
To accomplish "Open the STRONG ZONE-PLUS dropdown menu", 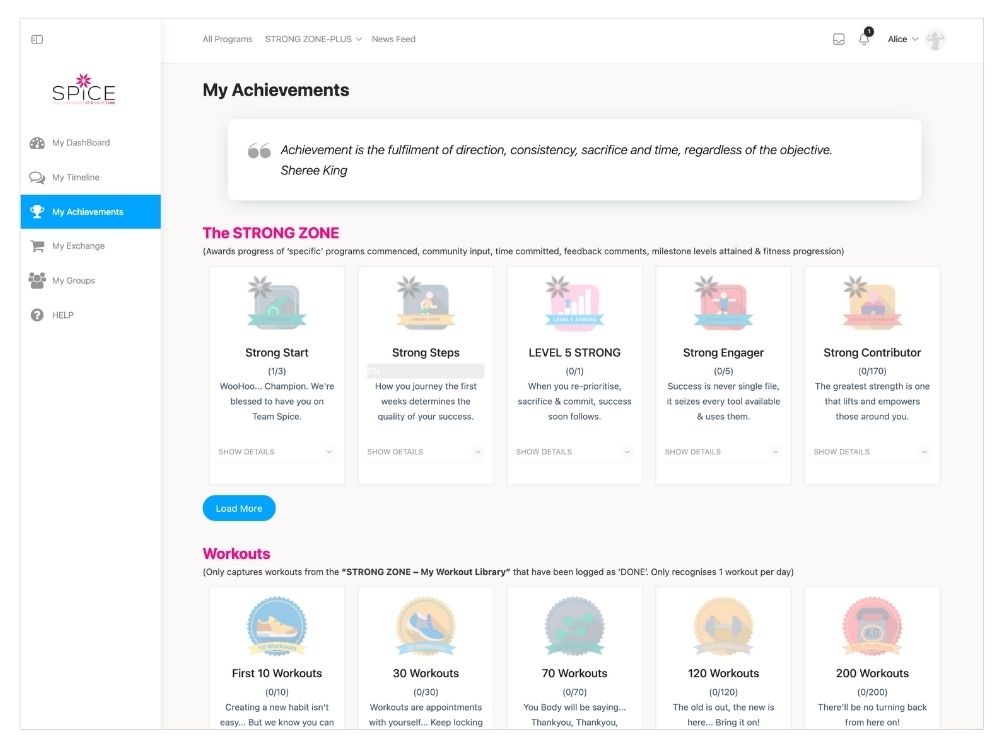I will click(x=313, y=39).
